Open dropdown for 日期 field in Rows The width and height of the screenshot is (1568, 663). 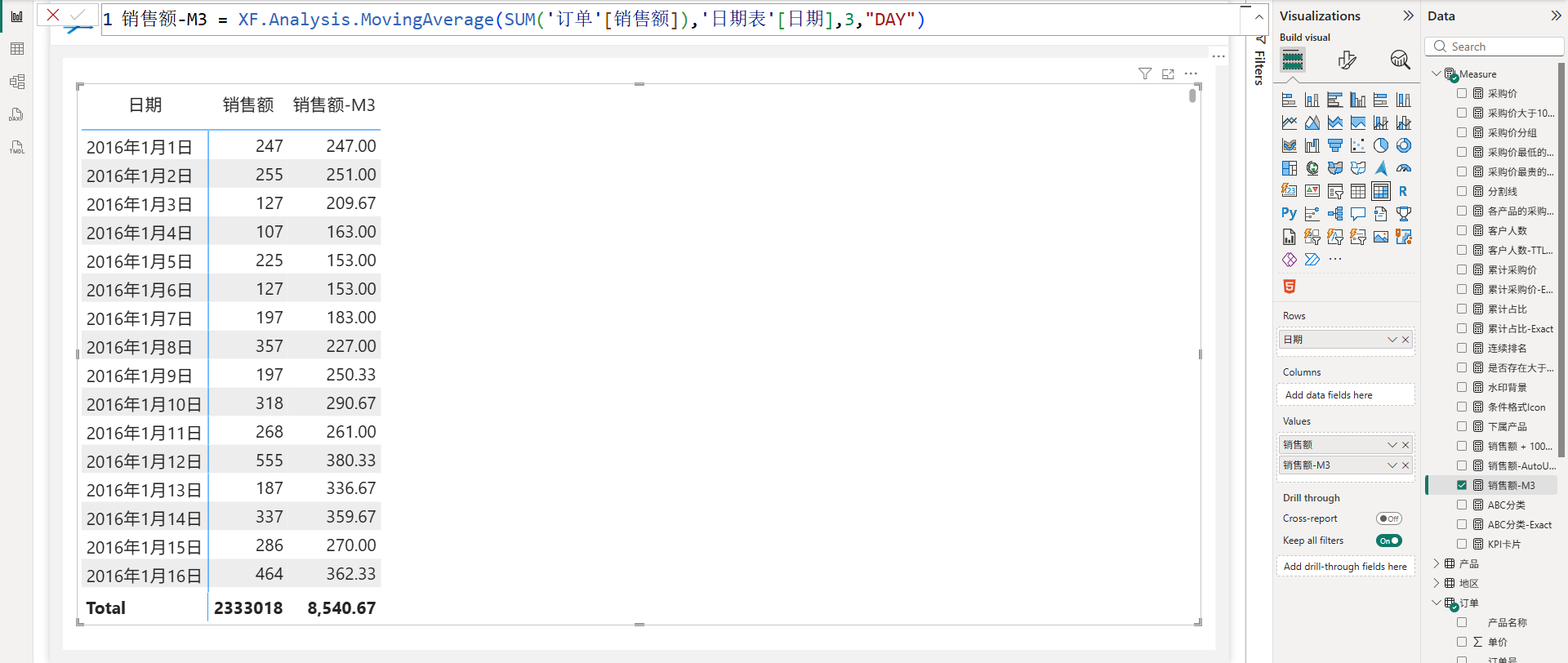[x=1392, y=340]
